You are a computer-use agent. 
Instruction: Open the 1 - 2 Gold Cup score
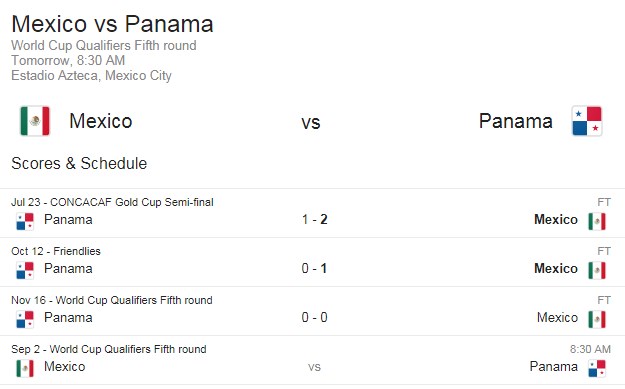(x=314, y=219)
